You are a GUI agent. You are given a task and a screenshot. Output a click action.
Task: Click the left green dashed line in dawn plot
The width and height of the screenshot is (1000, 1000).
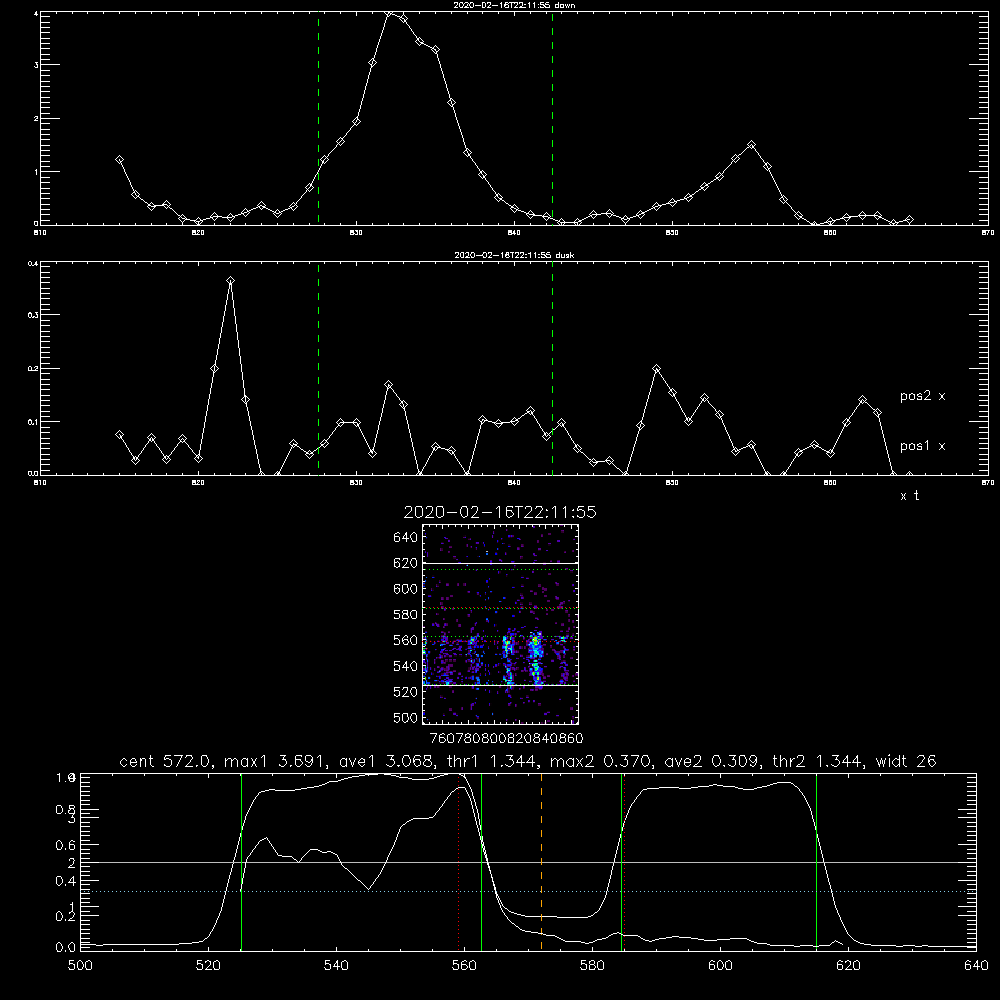point(318,118)
